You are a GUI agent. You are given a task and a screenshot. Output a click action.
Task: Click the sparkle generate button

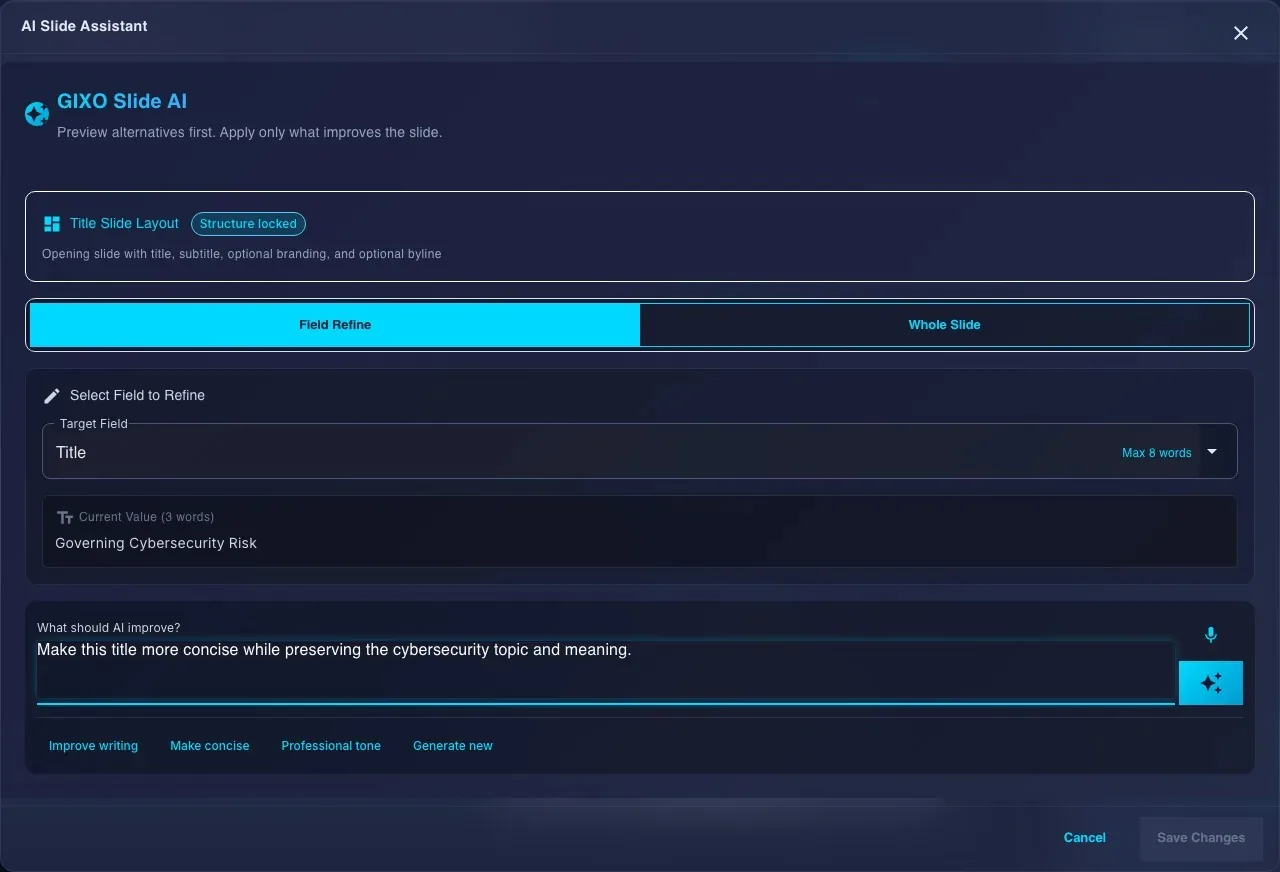pos(1210,683)
